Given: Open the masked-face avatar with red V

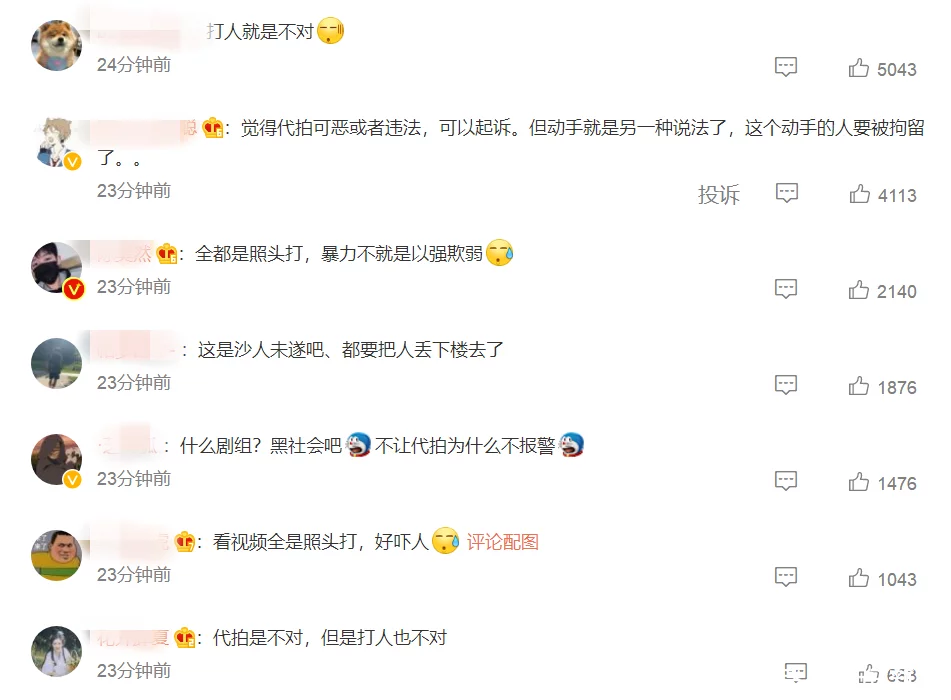Looking at the screenshot, I should click(56, 268).
